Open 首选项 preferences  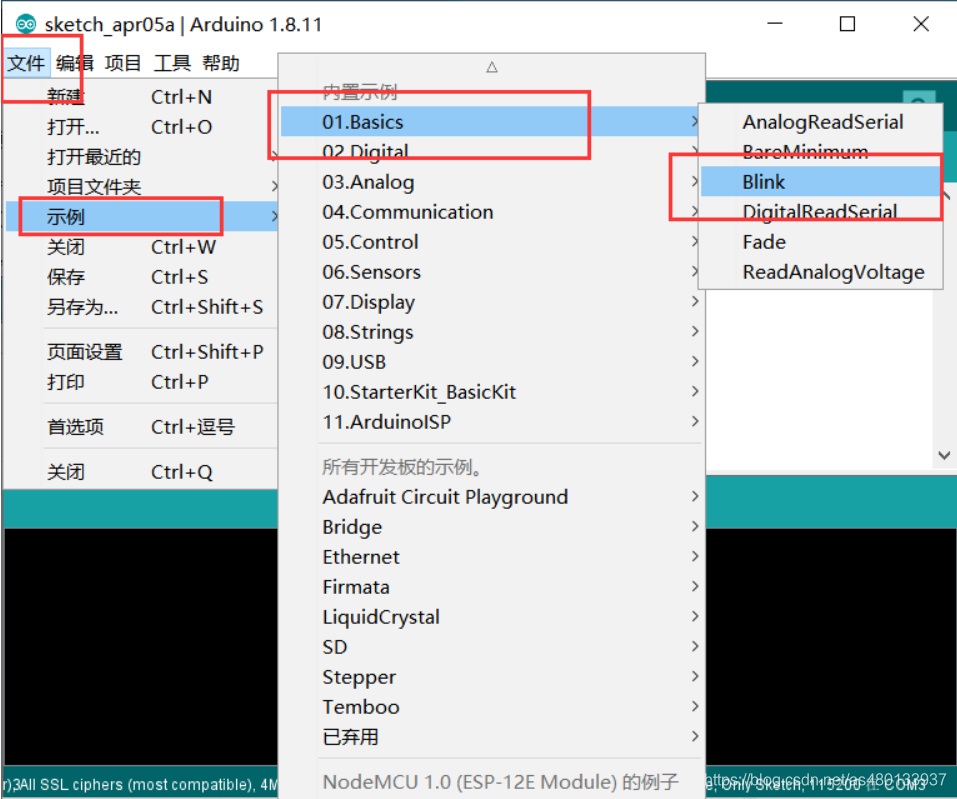tap(75, 427)
